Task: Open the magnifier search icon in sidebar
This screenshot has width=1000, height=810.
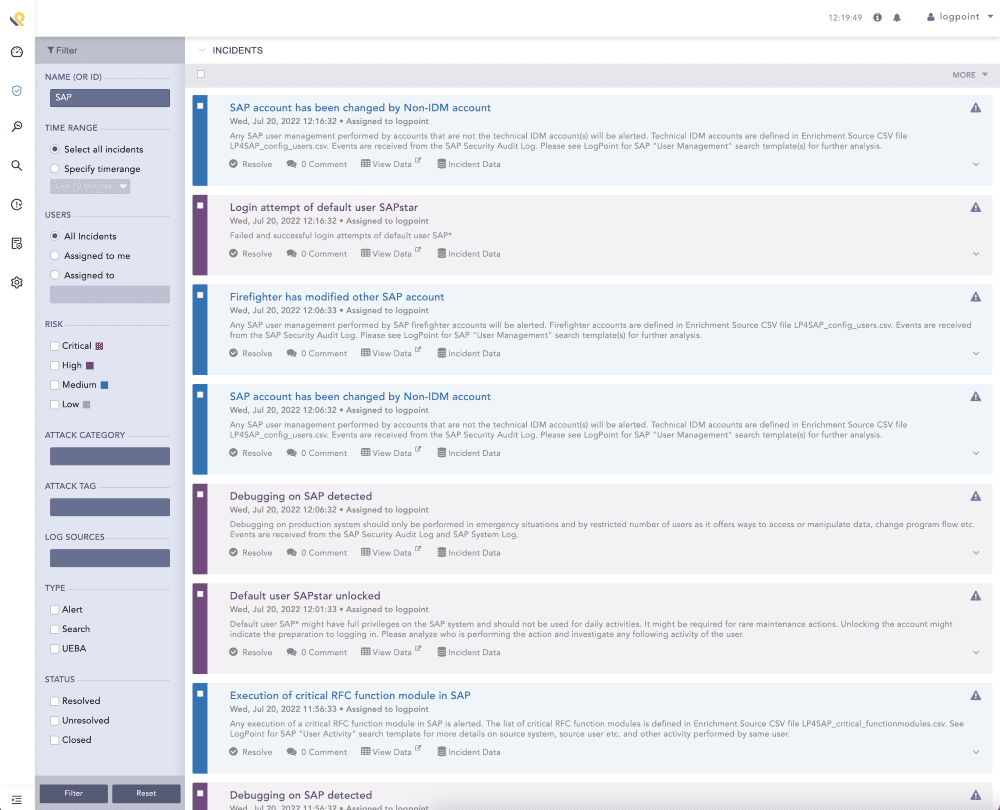Action: (17, 166)
